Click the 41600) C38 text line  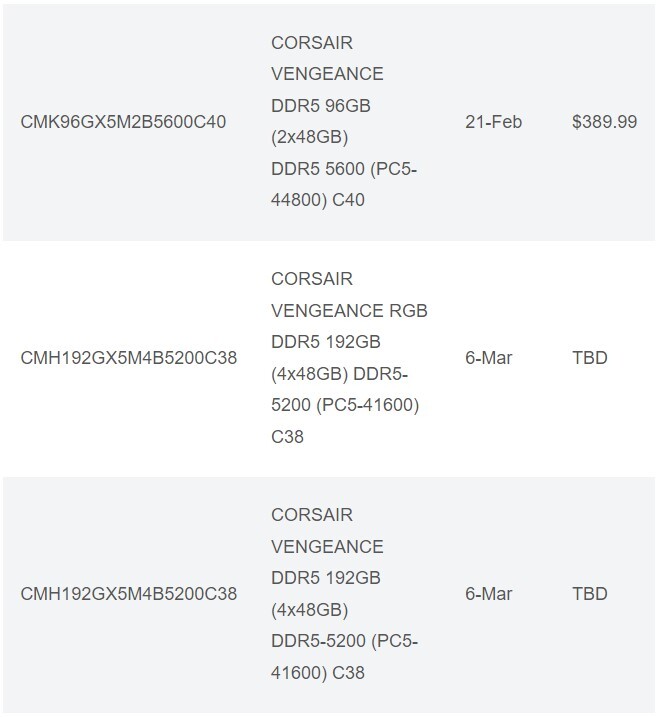pyautogui.click(x=318, y=673)
